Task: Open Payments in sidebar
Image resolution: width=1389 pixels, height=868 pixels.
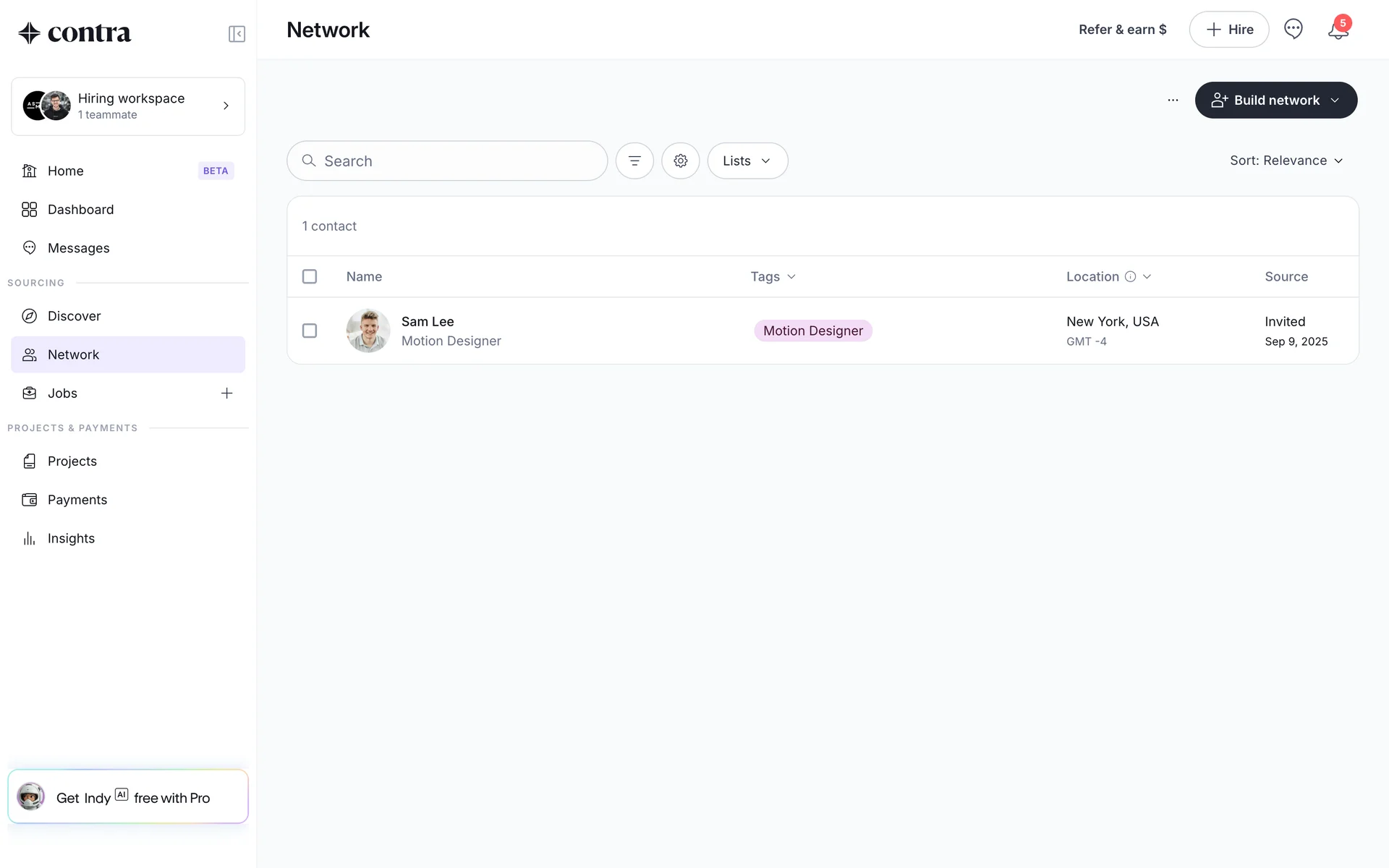Action: coord(77,500)
